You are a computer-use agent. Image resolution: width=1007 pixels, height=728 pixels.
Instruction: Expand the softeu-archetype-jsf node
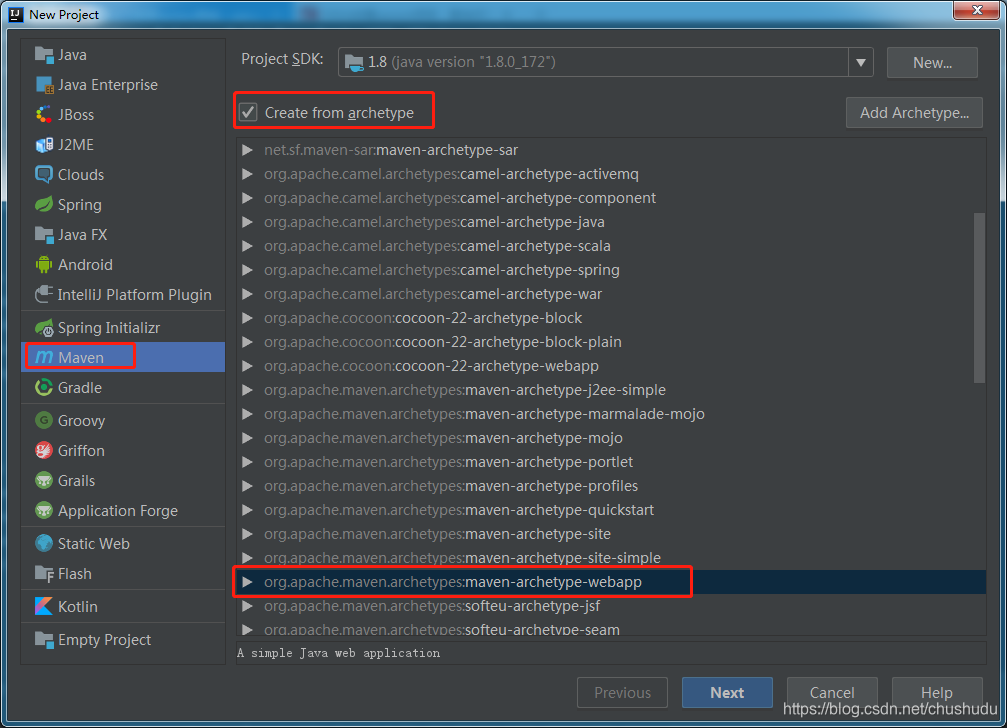247,606
